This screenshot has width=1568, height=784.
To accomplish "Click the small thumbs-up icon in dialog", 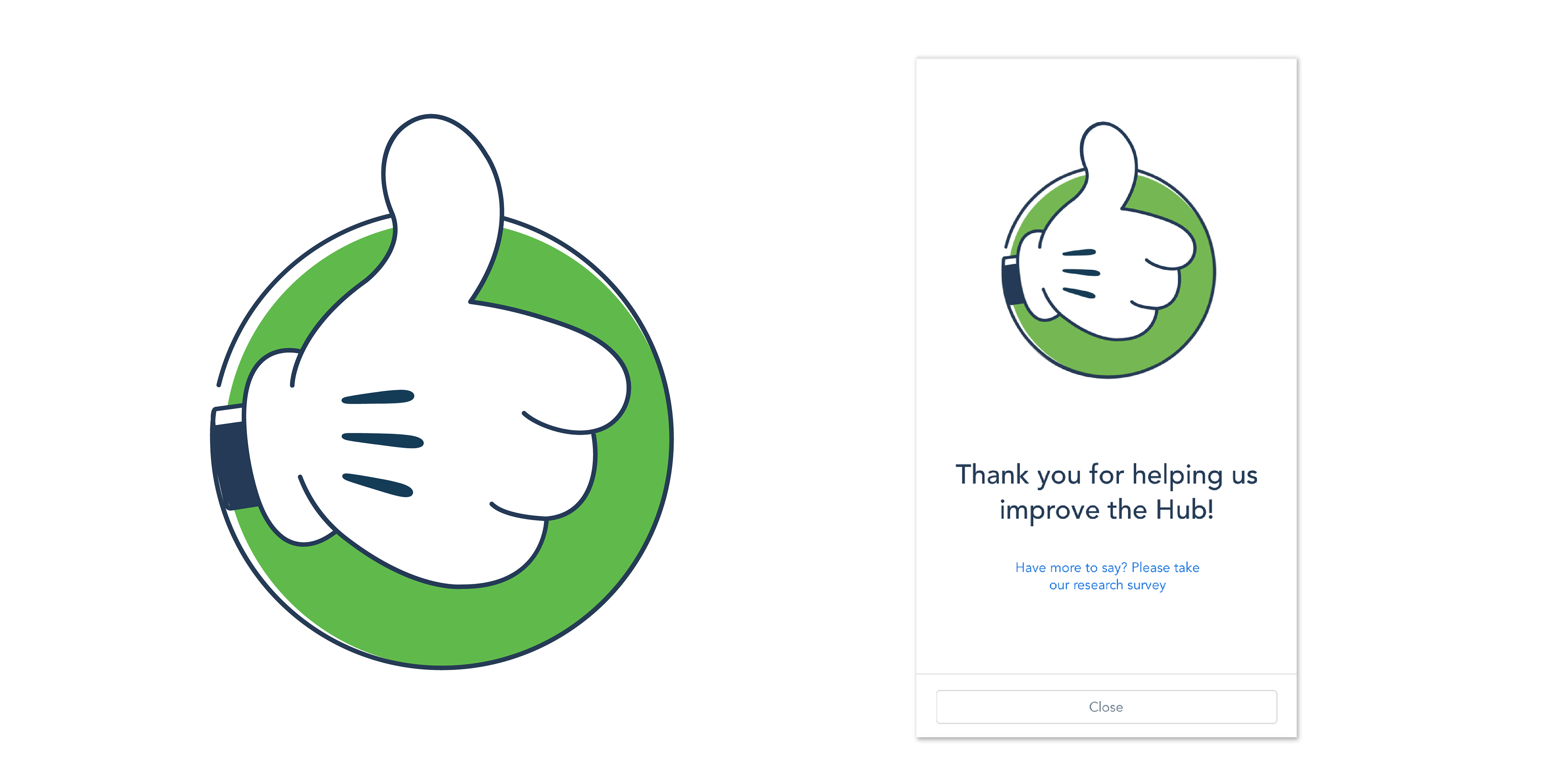I will tap(1109, 249).
